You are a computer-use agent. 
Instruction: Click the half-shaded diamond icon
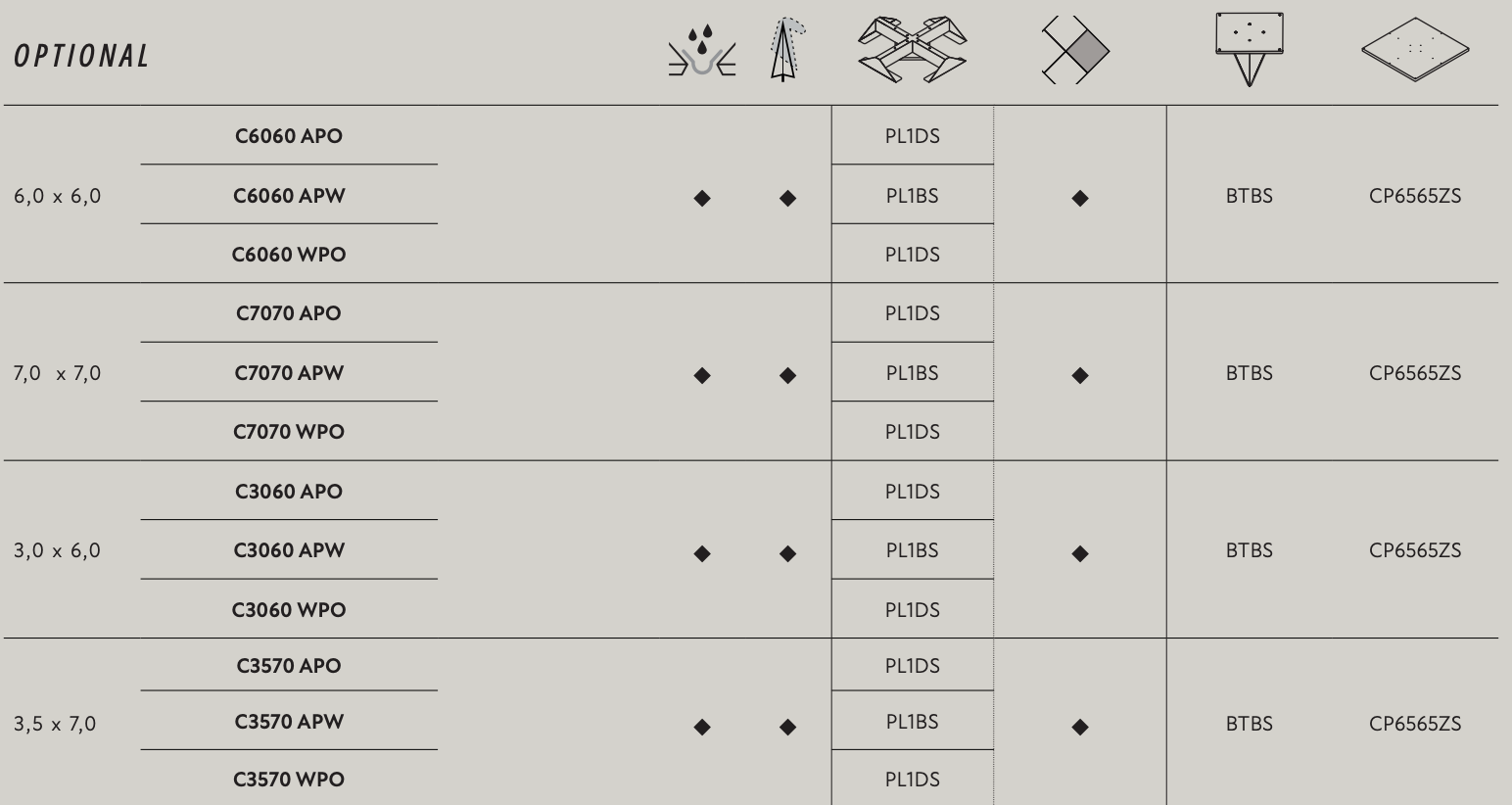coord(1075,50)
